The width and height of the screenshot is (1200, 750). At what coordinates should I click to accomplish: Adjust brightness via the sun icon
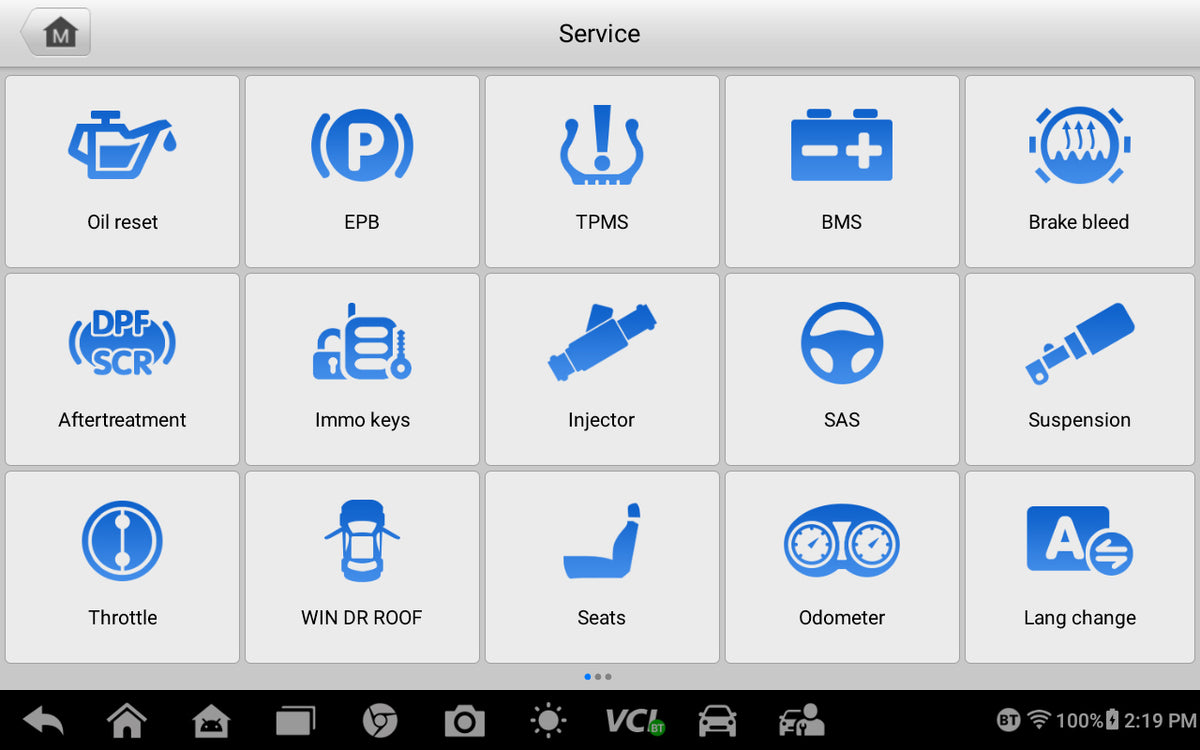pyautogui.click(x=548, y=720)
